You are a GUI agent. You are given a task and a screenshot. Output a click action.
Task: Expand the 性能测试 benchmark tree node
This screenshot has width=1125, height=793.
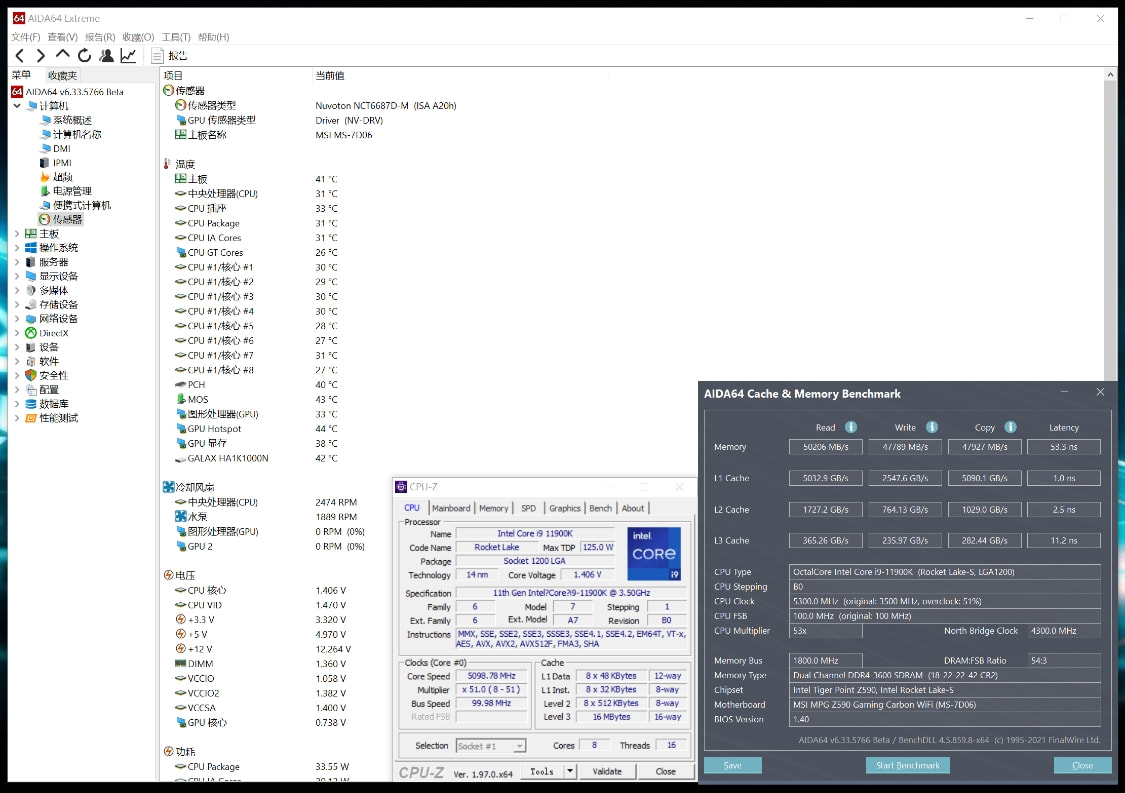coord(17,418)
